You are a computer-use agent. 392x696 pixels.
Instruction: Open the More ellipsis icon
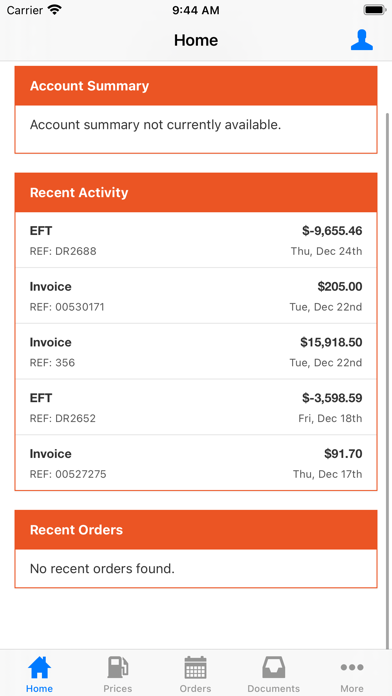(352, 667)
